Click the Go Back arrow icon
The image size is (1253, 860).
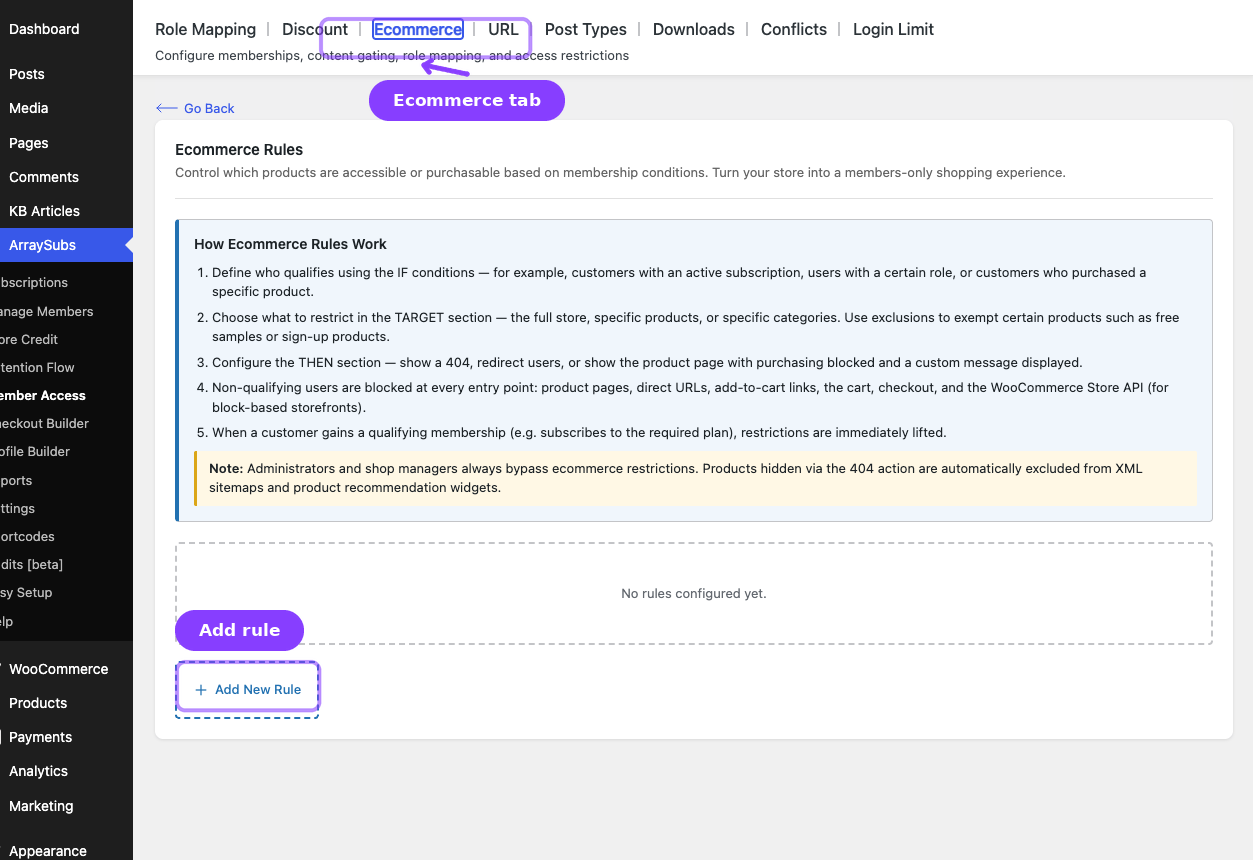[x=166, y=108]
